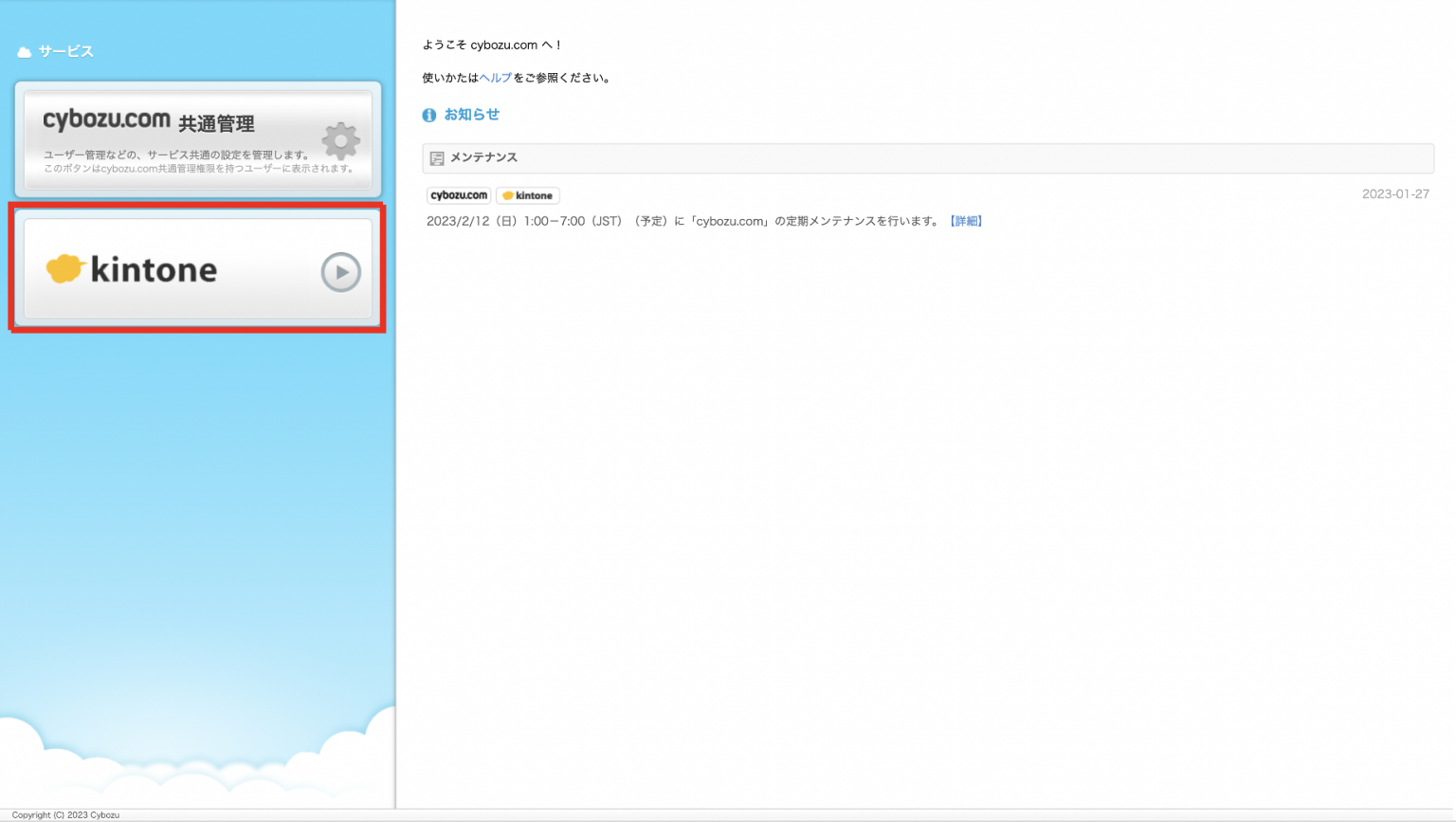The image size is (1456, 822).
Task: Open the ヘルプ link
Action: [496, 78]
